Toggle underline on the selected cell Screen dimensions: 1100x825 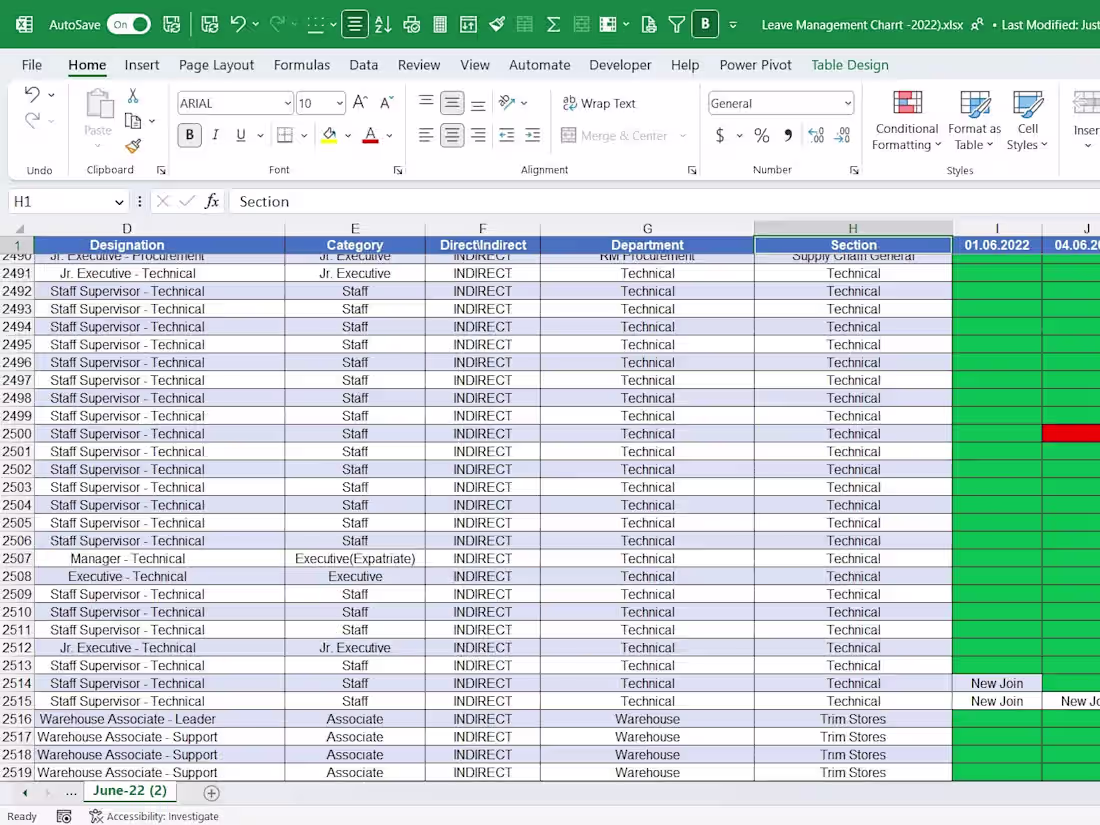(239, 135)
